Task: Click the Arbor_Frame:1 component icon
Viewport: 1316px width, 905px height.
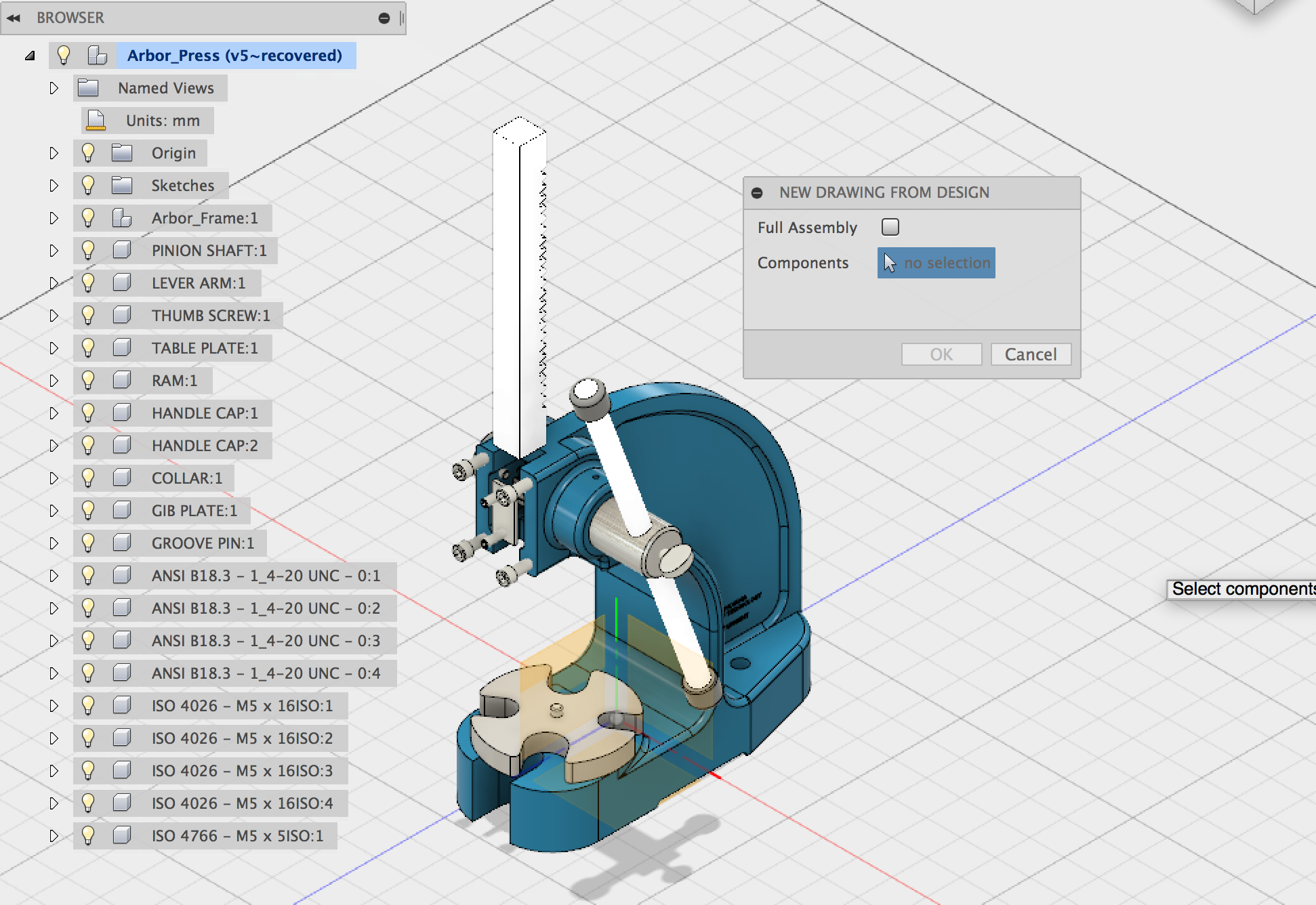Action: coord(122,217)
